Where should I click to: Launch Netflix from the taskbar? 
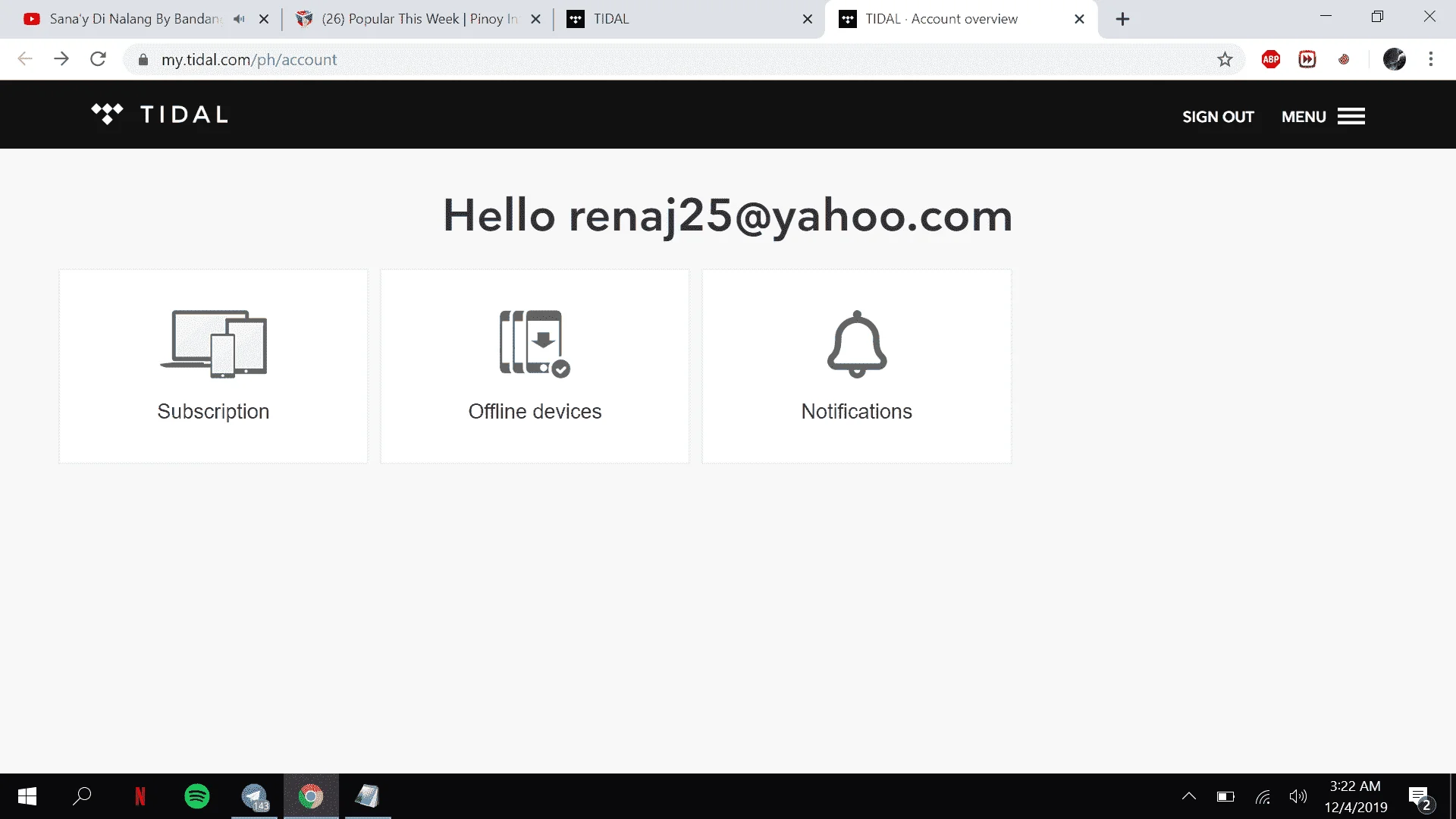click(x=140, y=796)
